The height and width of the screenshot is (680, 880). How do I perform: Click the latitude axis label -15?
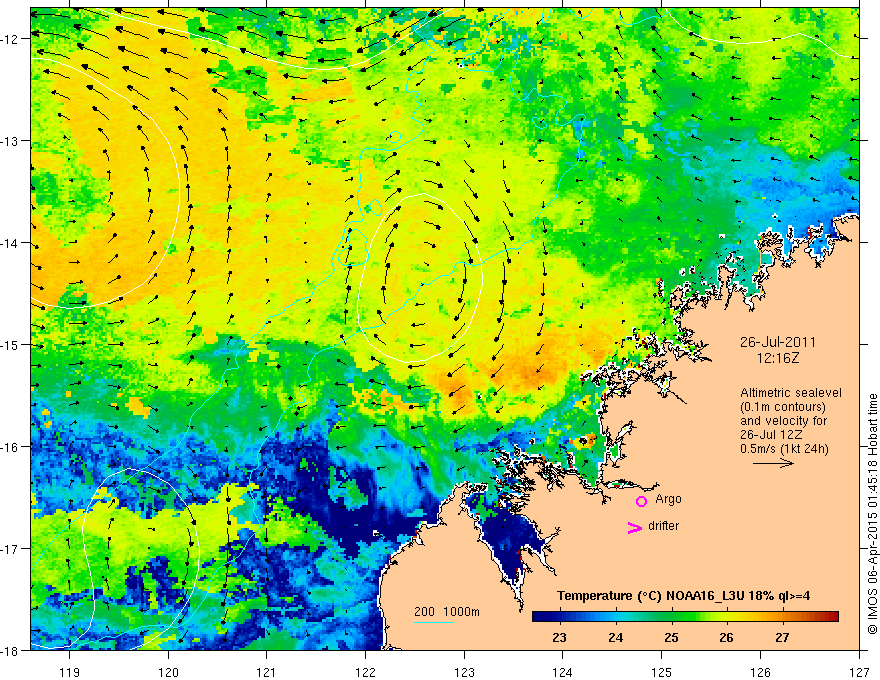[x=11, y=345]
